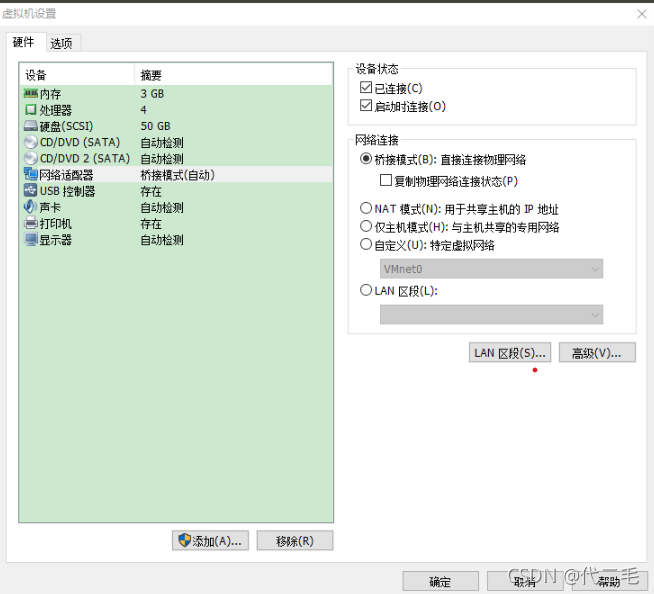
Task: Open the LAN segment dropdown list
Action: click(x=491, y=315)
